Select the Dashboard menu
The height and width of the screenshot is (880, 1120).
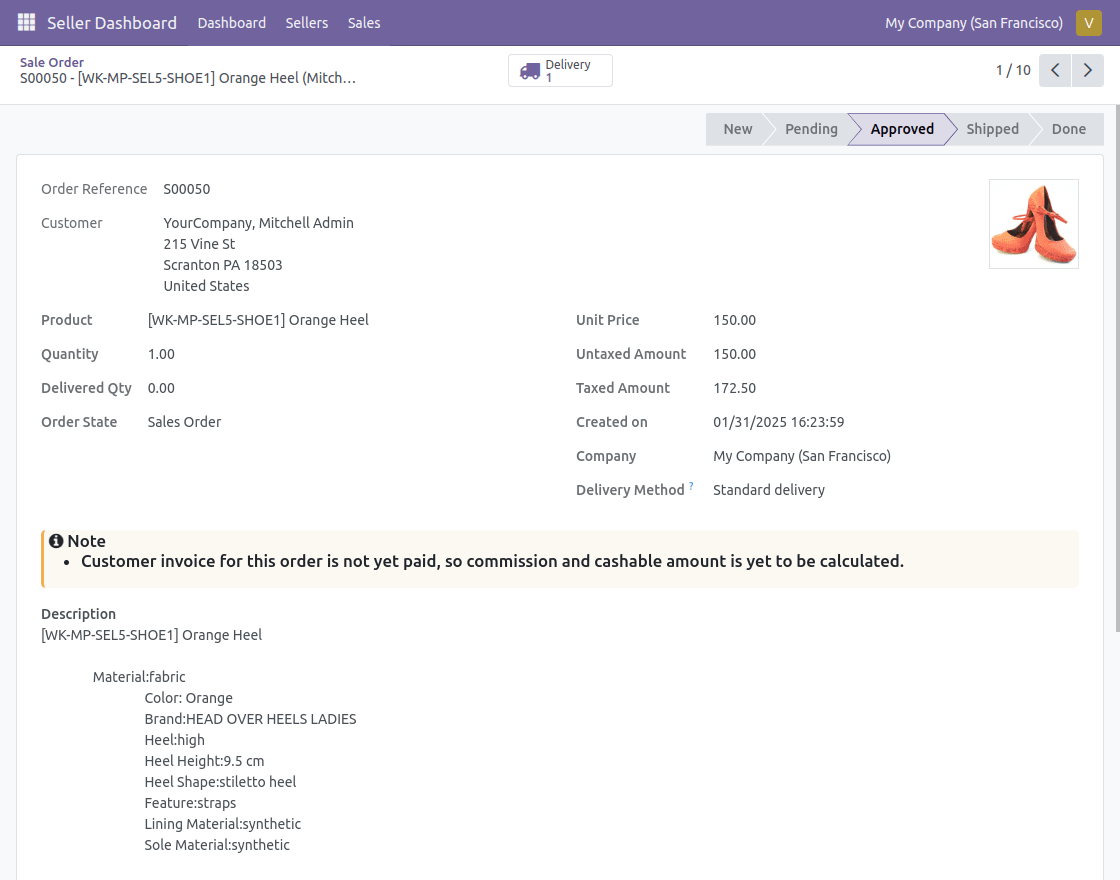[x=231, y=22]
